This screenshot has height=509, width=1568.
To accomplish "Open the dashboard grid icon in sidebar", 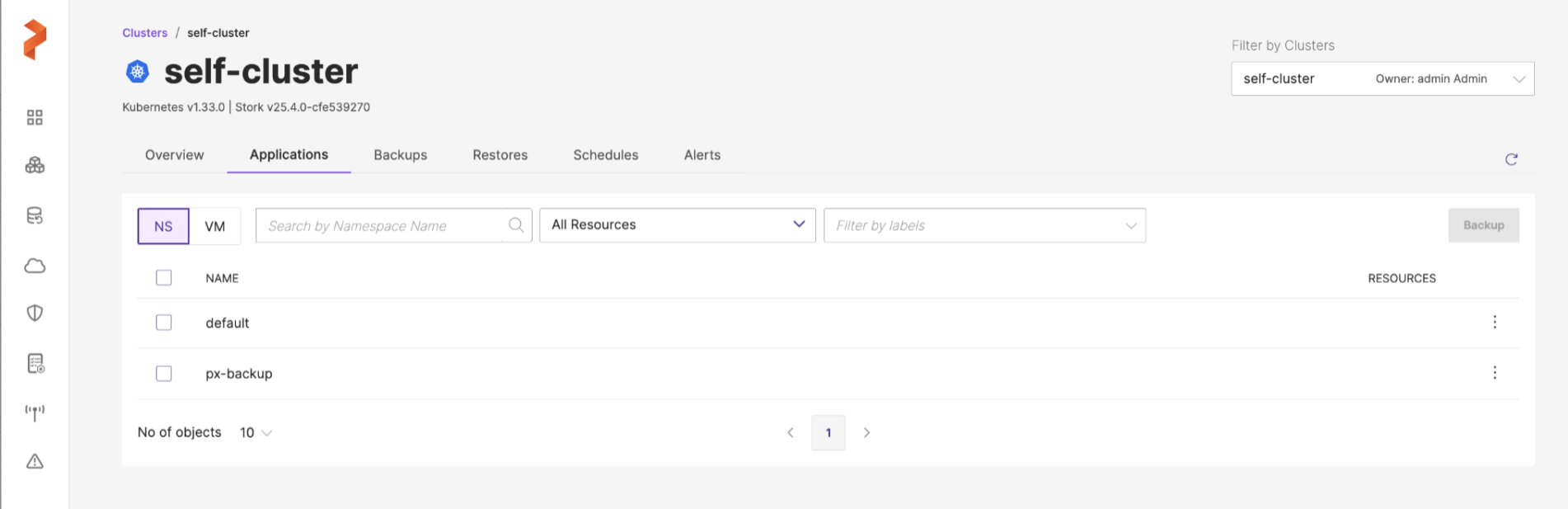I will 35,118.
